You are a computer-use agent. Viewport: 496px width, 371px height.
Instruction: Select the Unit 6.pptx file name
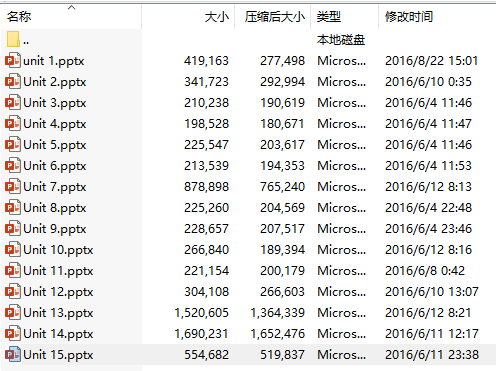point(55,166)
